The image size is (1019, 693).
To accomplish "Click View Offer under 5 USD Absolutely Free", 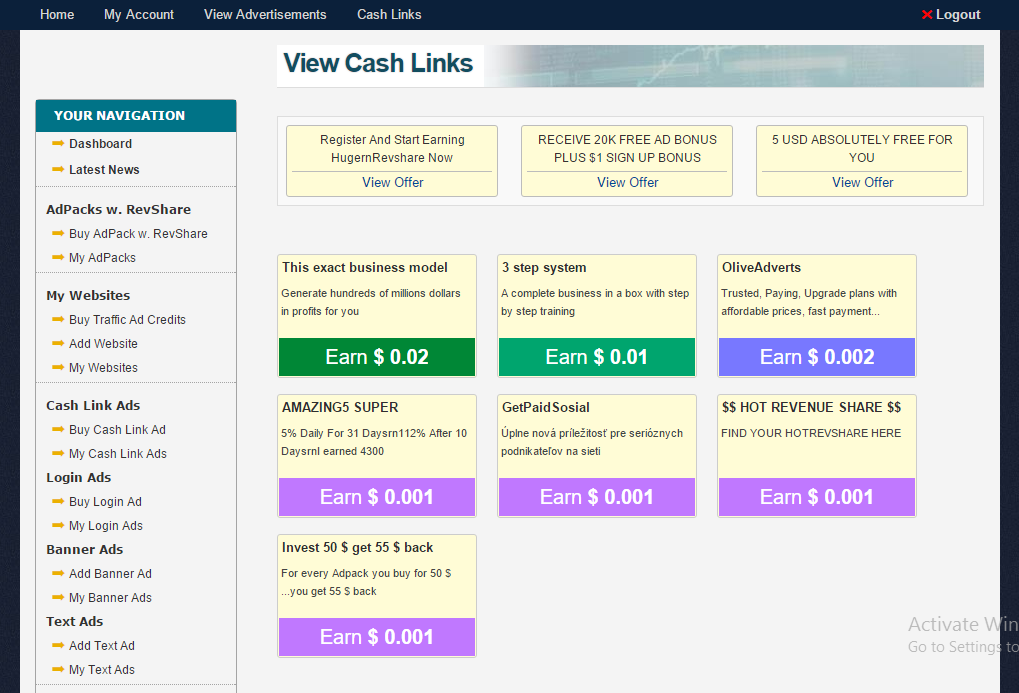I will [x=862, y=183].
